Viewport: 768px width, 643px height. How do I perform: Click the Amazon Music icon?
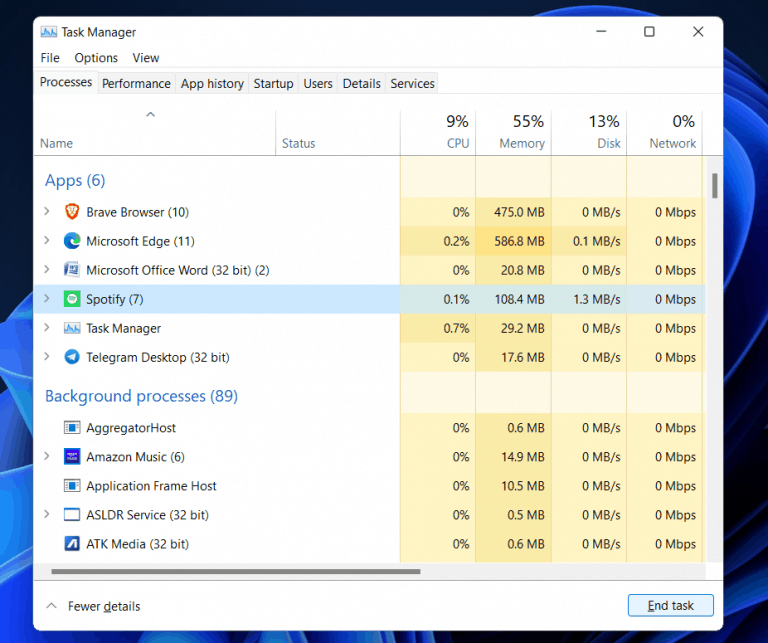72,457
